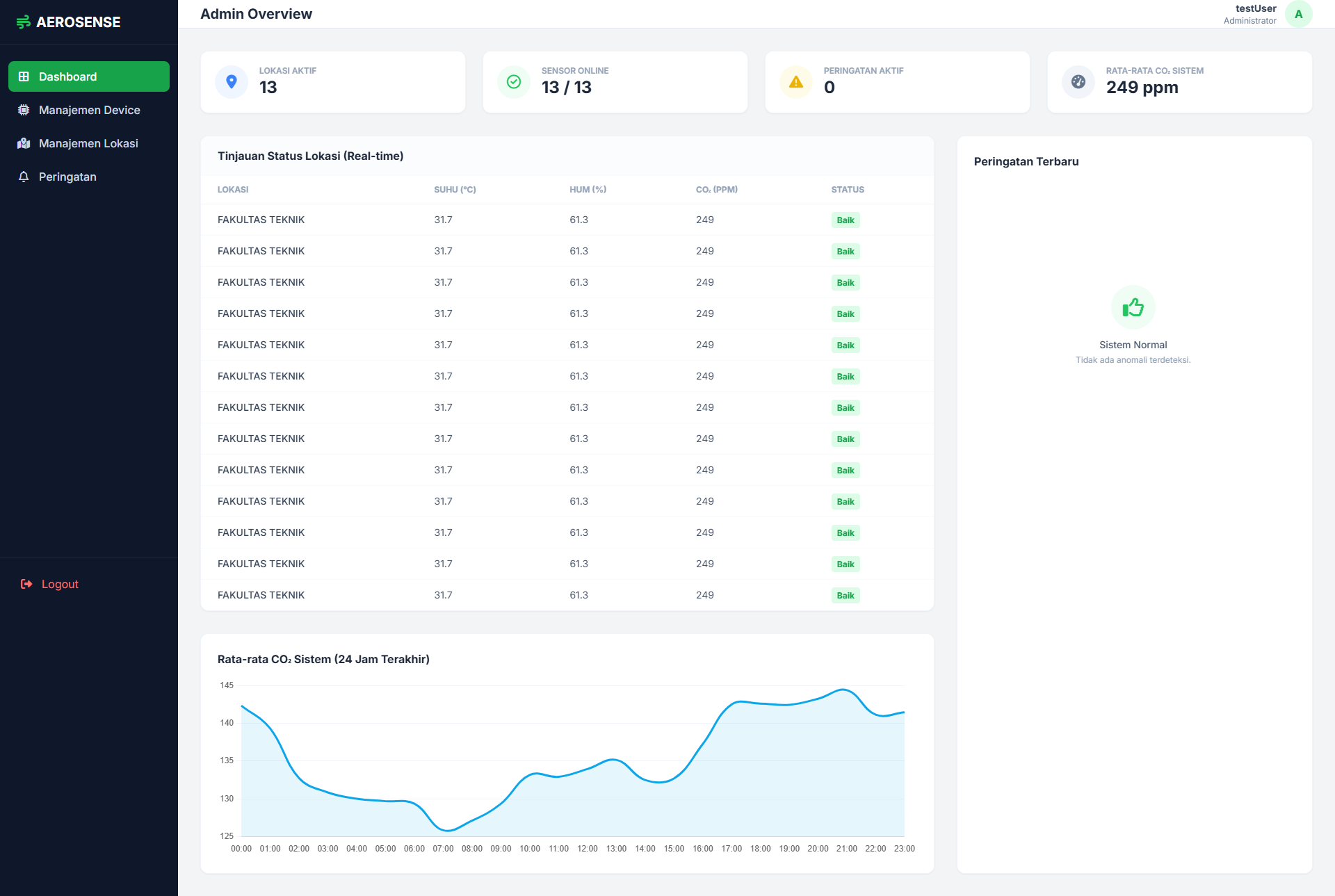Image resolution: width=1335 pixels, height=896 pixels.
Task: Click the AEROSENSE wind logo icon
Action: (23, 22)
